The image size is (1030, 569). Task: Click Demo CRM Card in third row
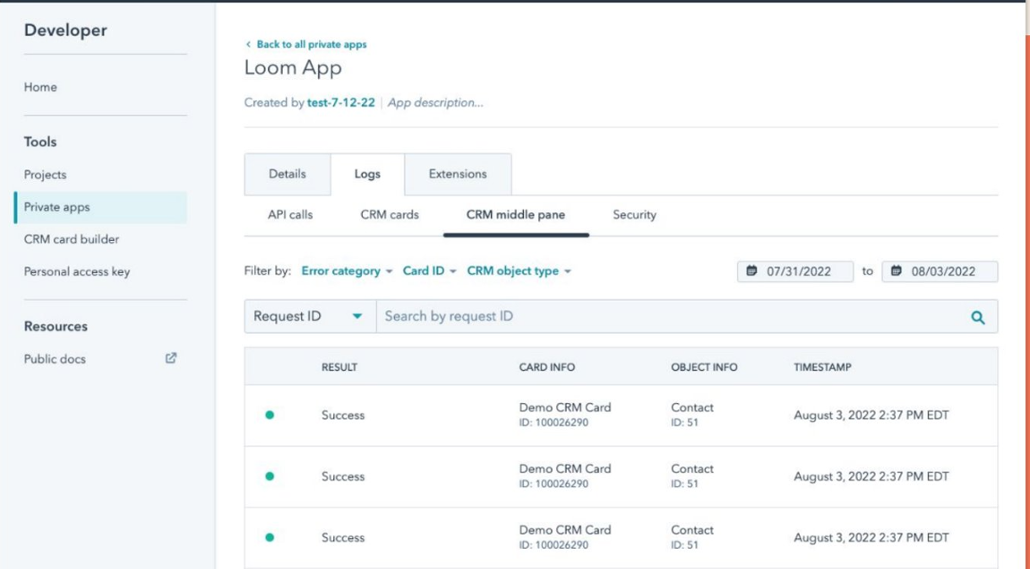click(565, 530)
